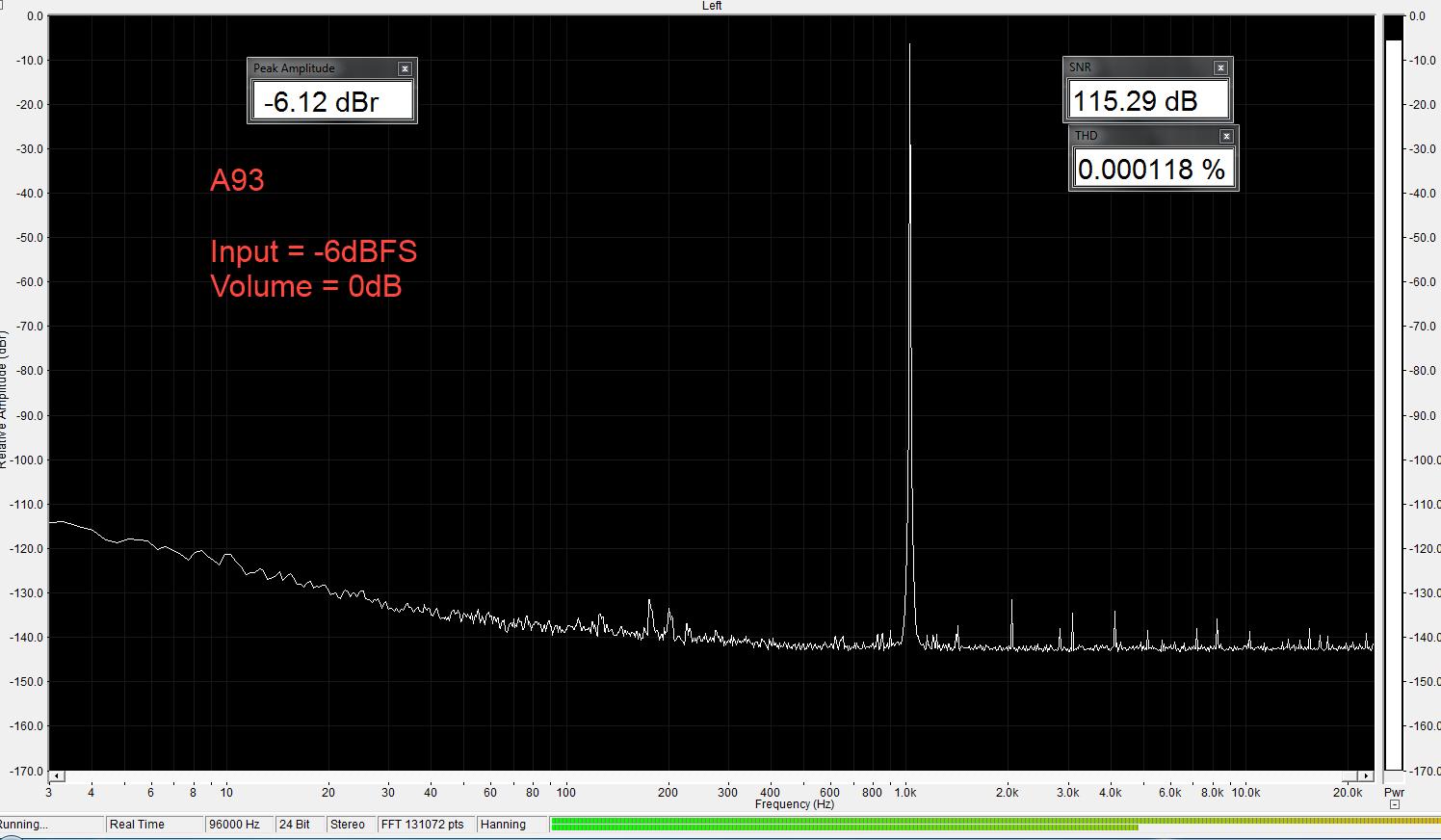Click the '1.0k' frequency tick label

905,793
